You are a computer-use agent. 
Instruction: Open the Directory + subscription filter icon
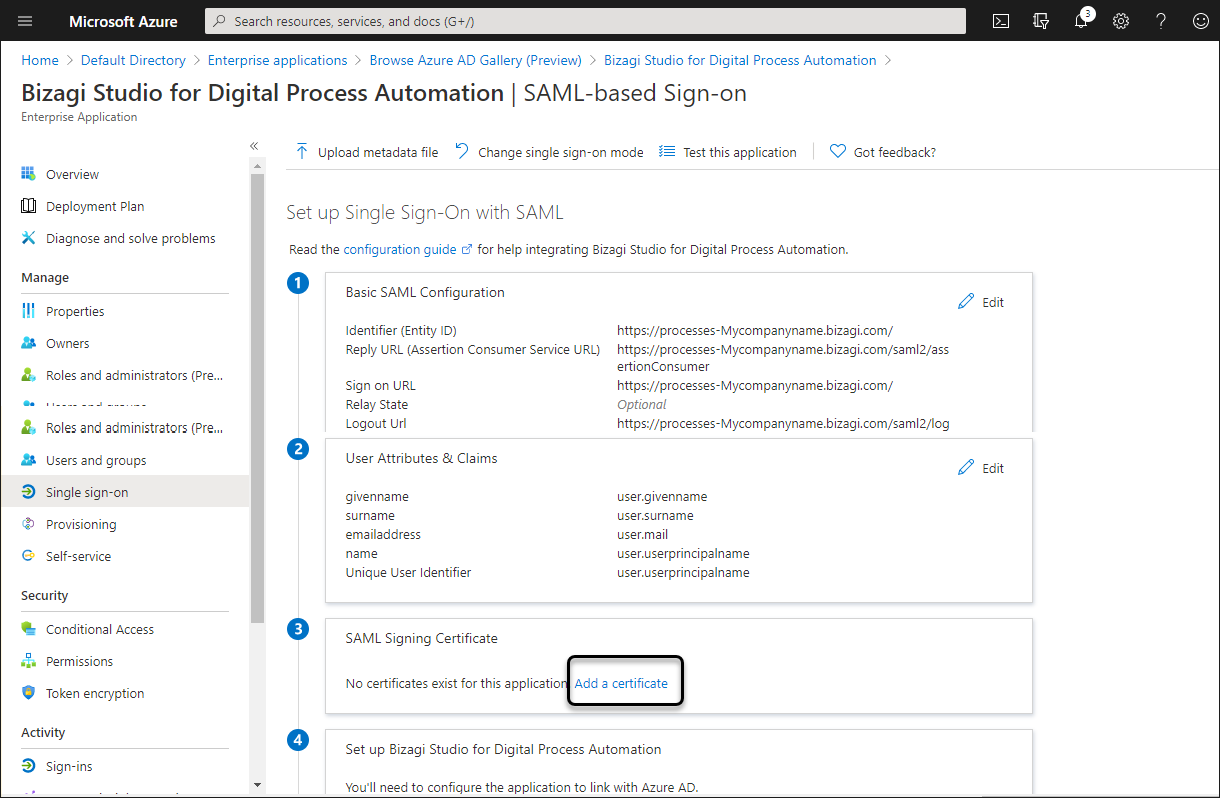click(1041, 21)
